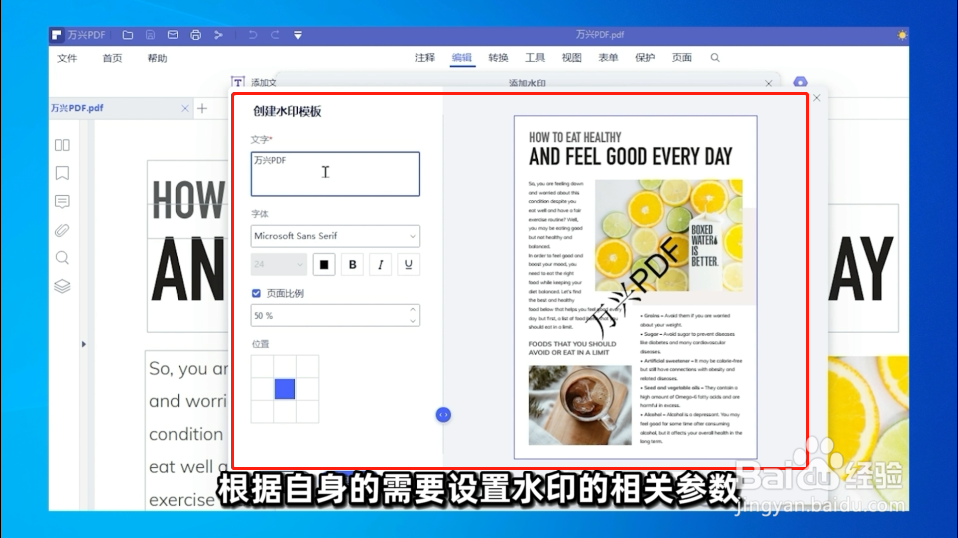Click the share icon in title bar
958x538 pixels.
218,35
